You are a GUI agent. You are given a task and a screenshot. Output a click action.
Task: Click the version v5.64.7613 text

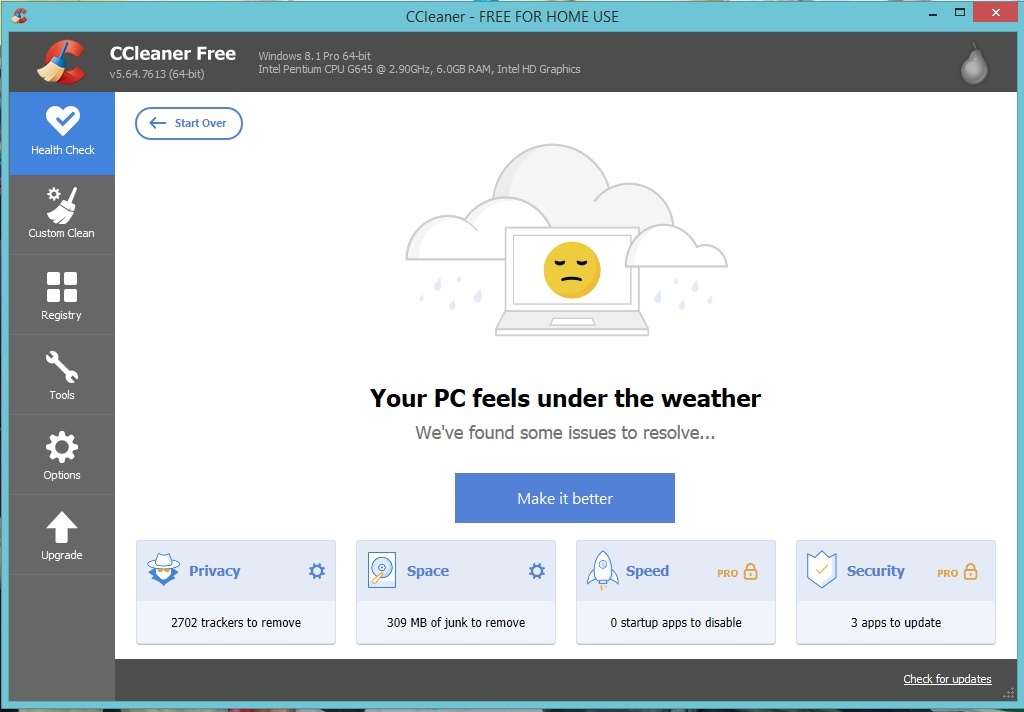pos(157,74)
